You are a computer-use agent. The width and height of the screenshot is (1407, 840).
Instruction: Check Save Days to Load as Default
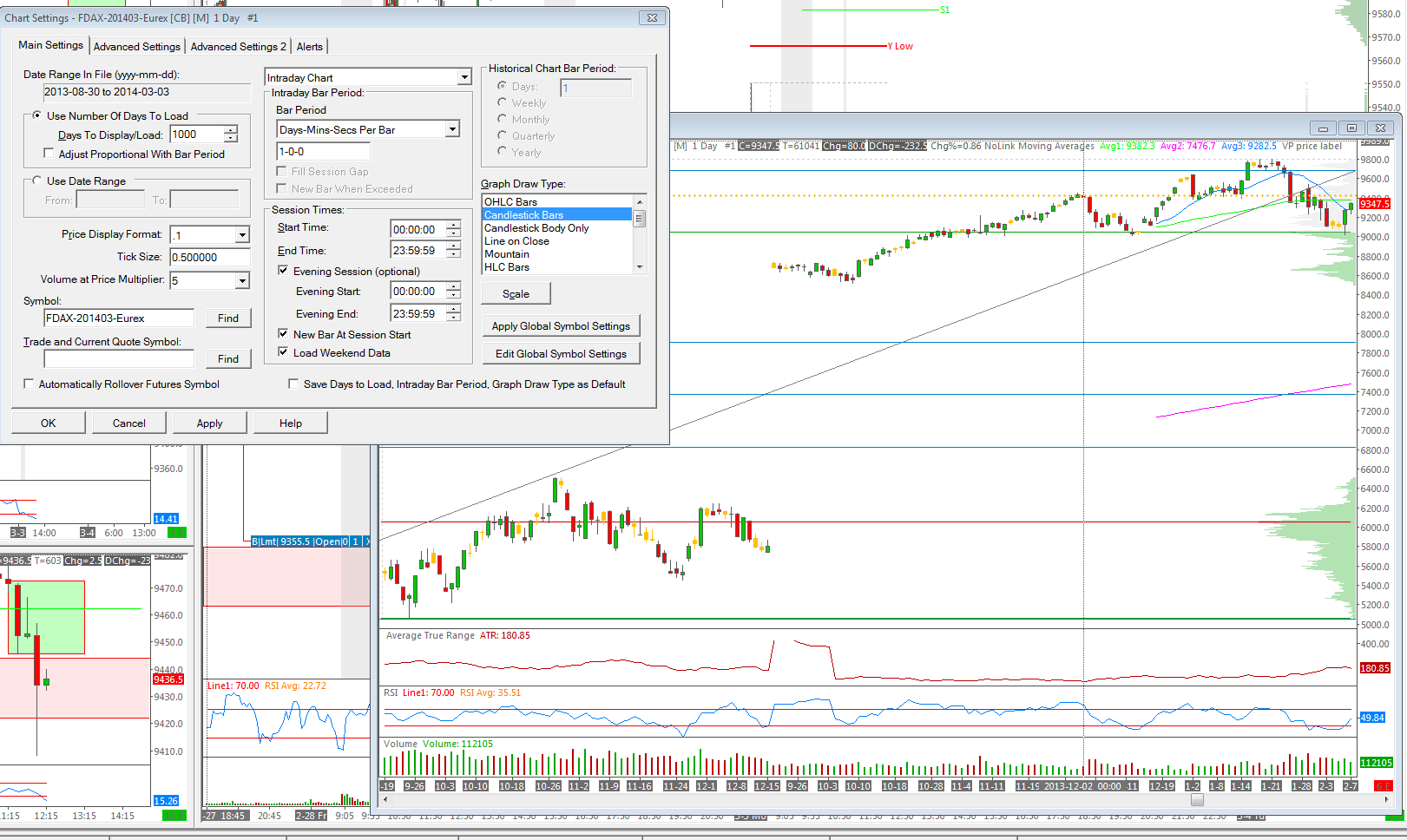point(293,384)
